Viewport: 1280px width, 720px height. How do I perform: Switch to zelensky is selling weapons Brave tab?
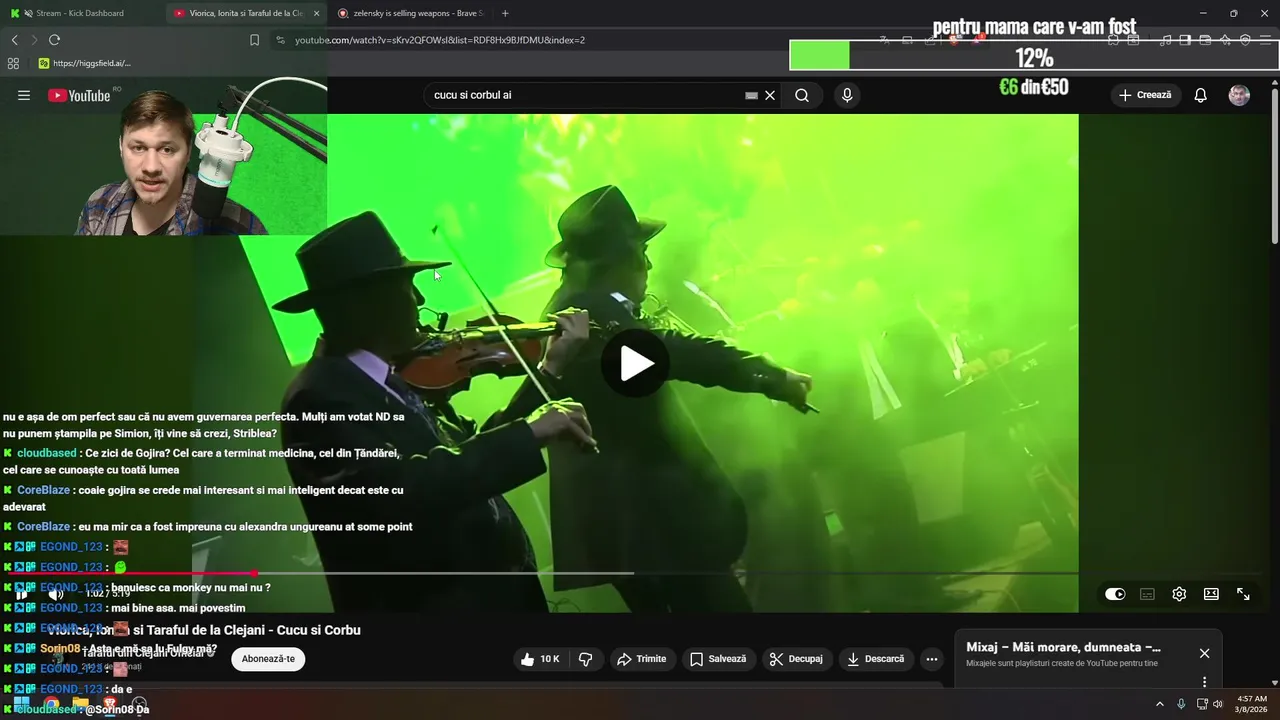(x=410, y=13)
